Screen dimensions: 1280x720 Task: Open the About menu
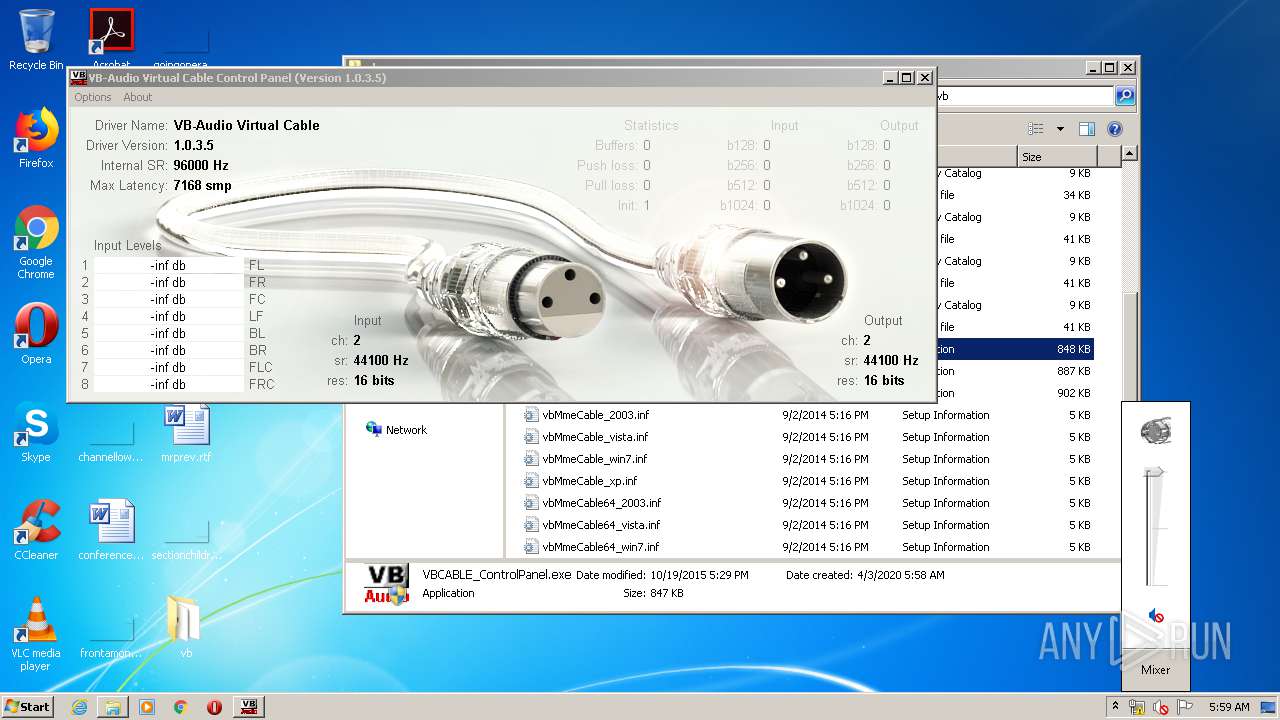coord(137,97)
